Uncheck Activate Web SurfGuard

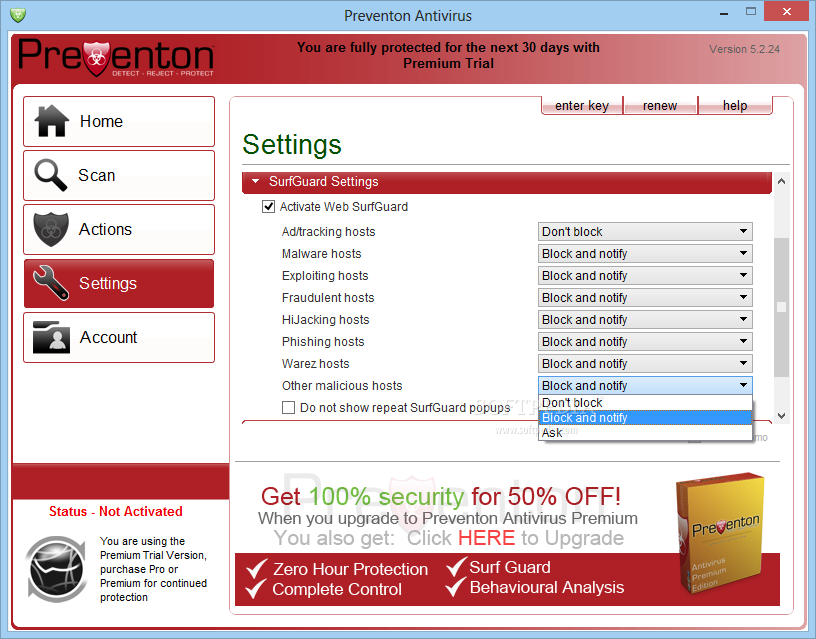click(269, 207)
